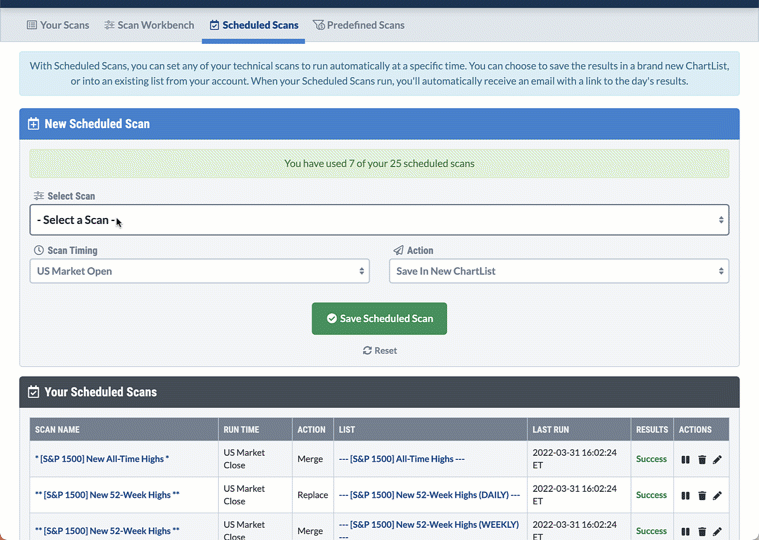Delete the 52-Week Highs (WEEKLY) scan with trash icon
The height and width of the screenshot is (540, 759).
701,531
